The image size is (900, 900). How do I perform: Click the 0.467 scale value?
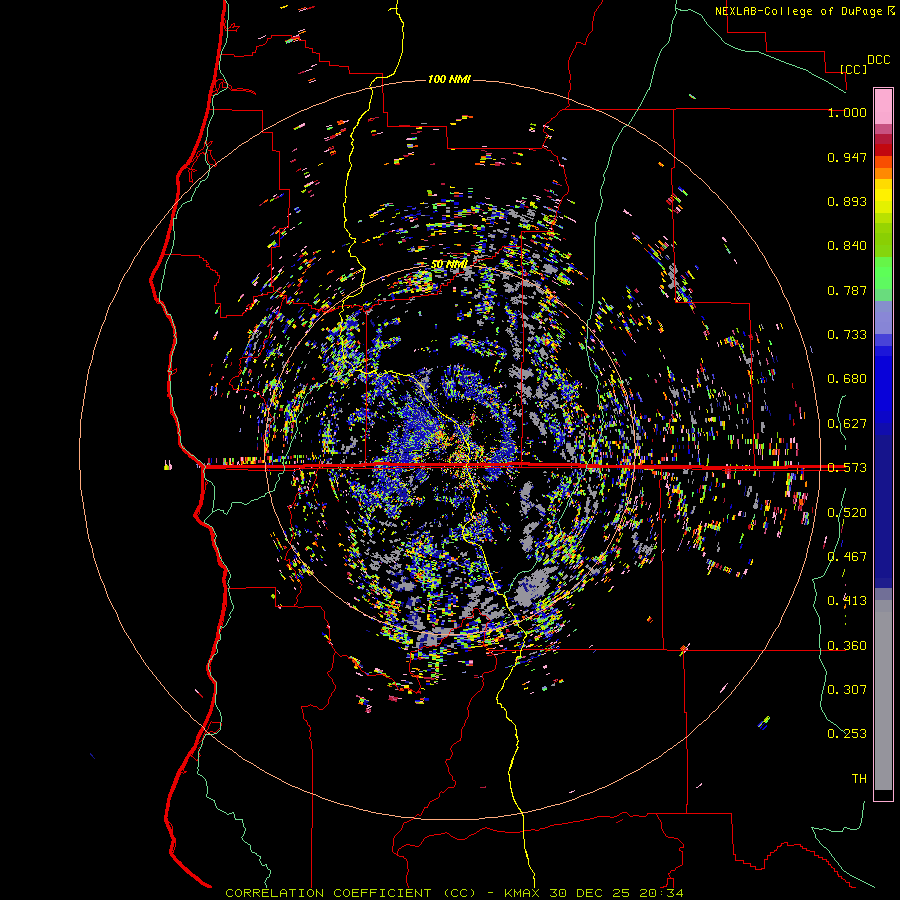(x=847, y=557)
